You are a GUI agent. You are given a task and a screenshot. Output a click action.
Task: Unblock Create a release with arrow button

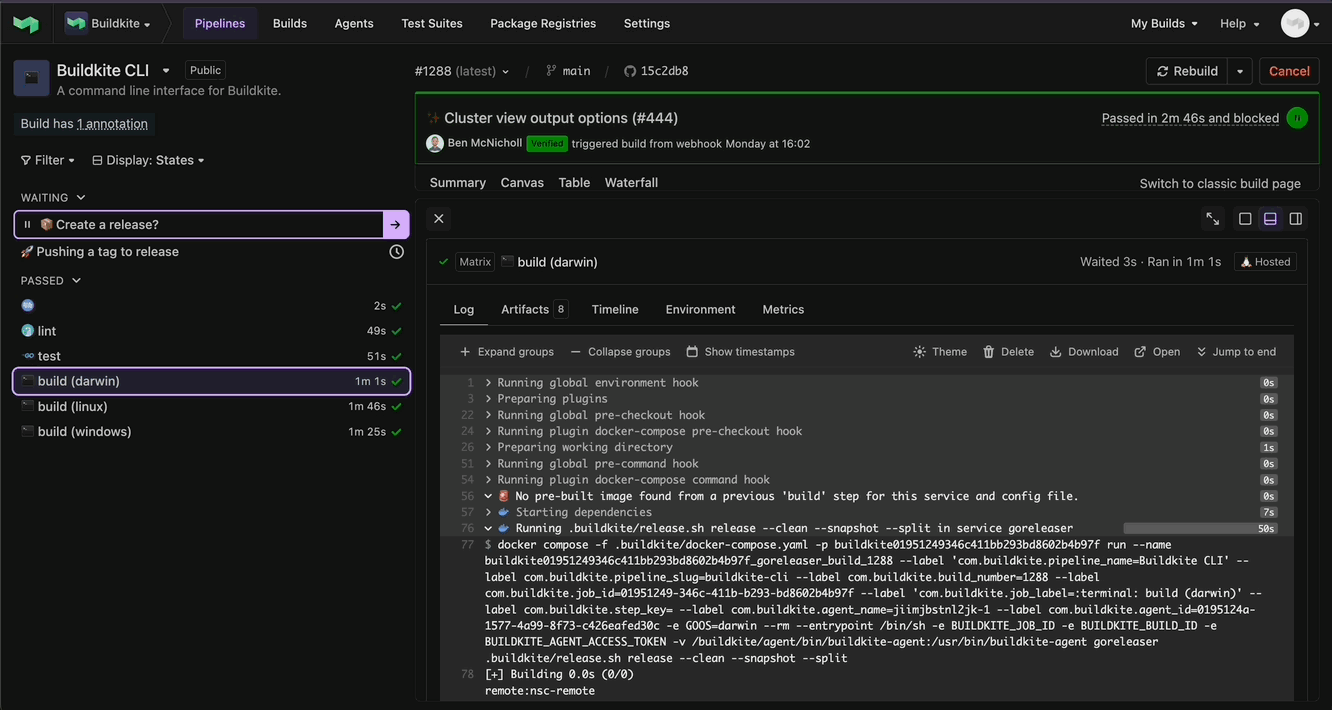[396, 225]
